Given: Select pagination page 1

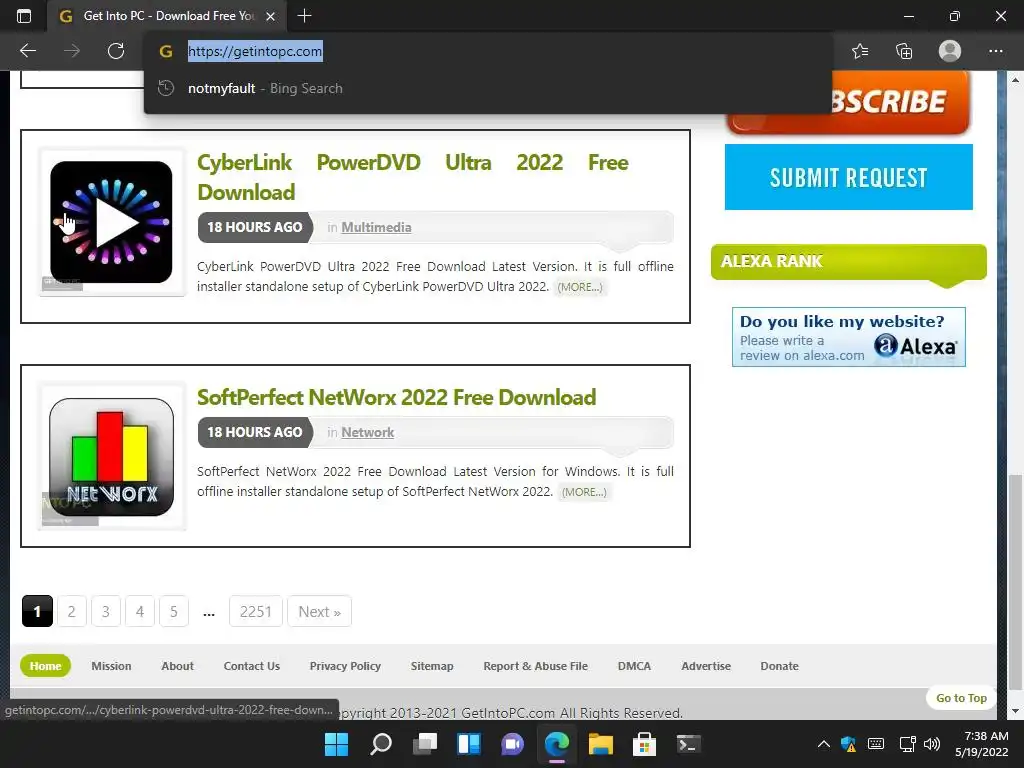Looking at the screenshot, I should [x=37, y=611].
